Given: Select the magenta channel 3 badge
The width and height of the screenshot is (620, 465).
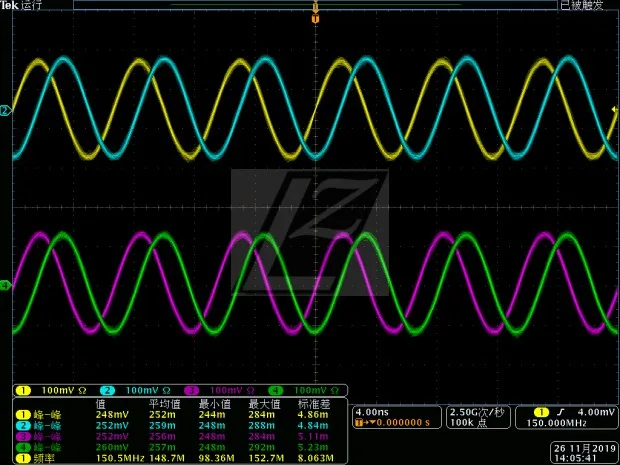Looking at the screenshot, I should coord(191,391).
